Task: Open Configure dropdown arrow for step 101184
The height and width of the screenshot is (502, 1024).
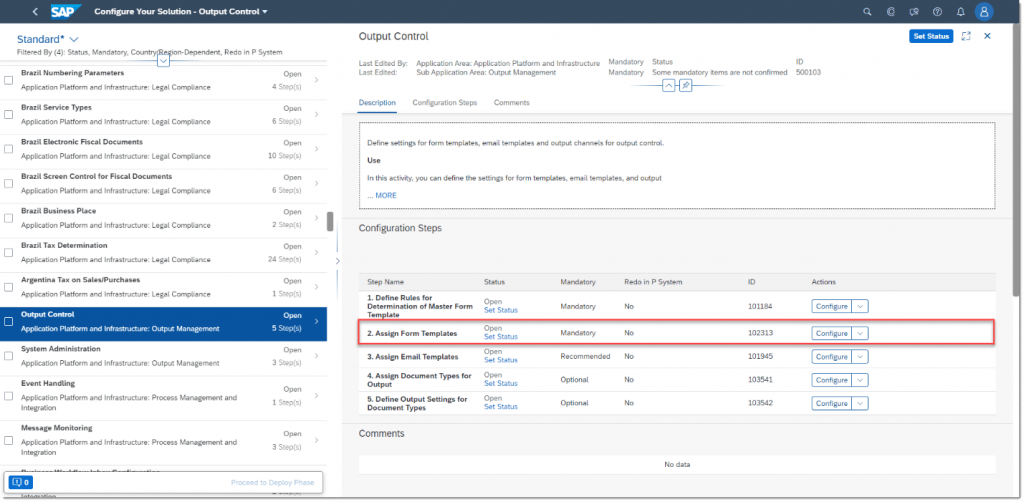Action: 860,306
